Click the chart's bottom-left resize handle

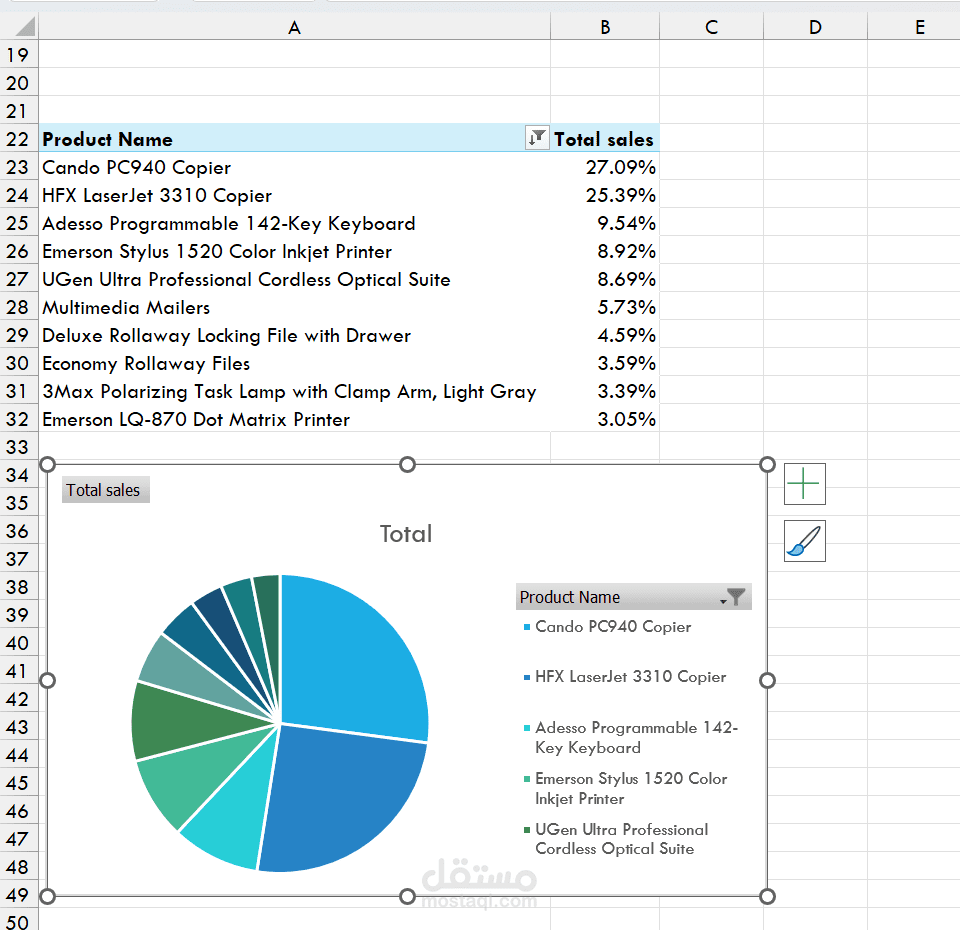click(x=48, y=896)
